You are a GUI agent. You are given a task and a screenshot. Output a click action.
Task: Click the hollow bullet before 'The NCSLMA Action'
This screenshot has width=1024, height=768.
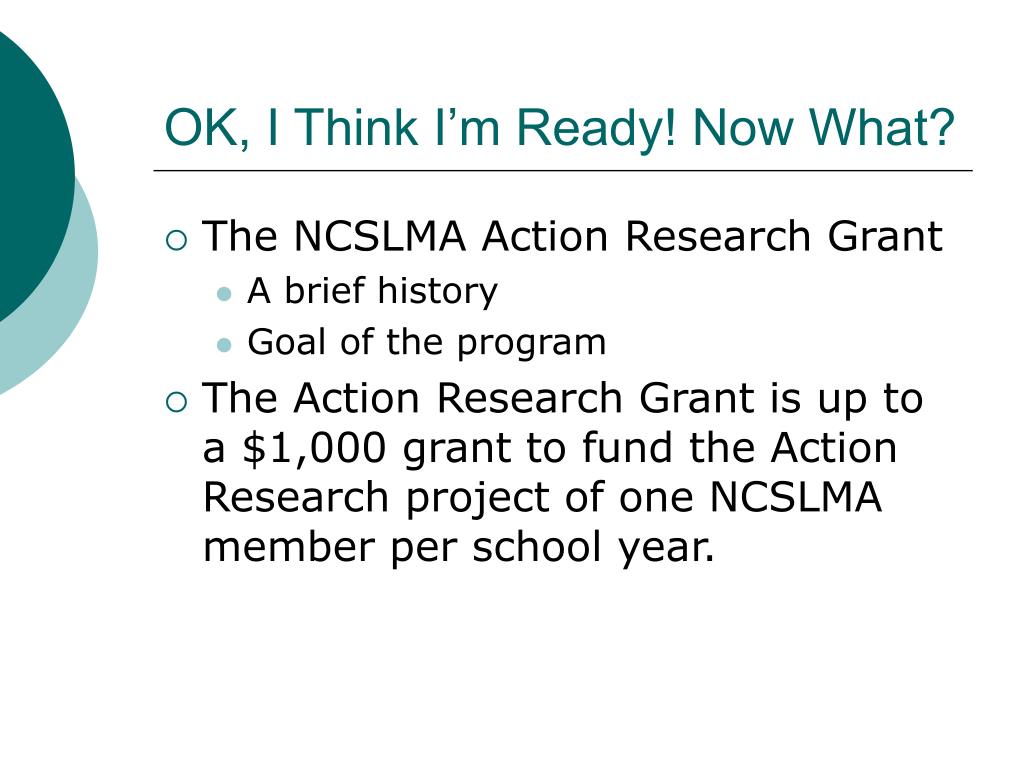point(176,240)
